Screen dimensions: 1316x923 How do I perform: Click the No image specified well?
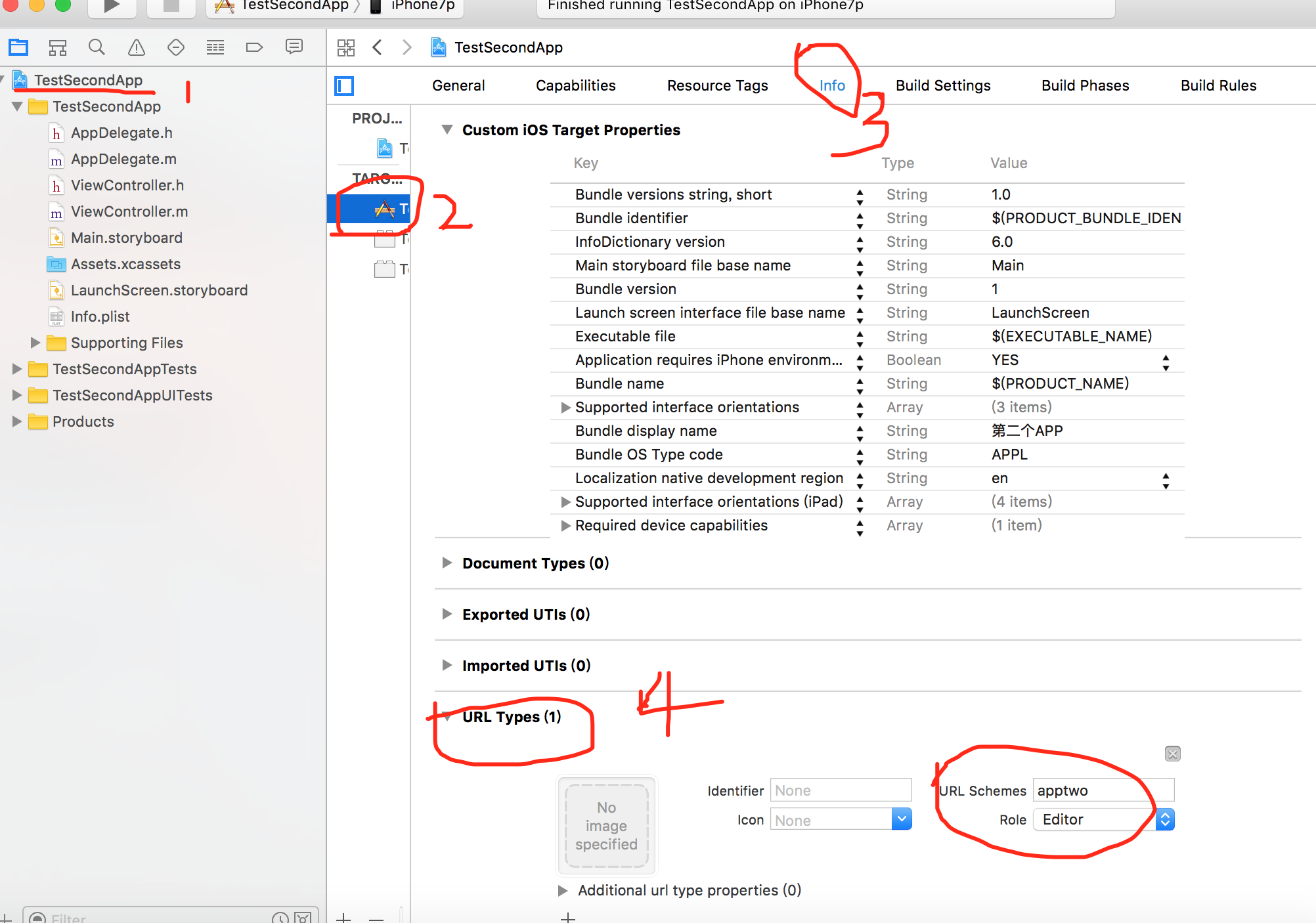coord(606,826)
